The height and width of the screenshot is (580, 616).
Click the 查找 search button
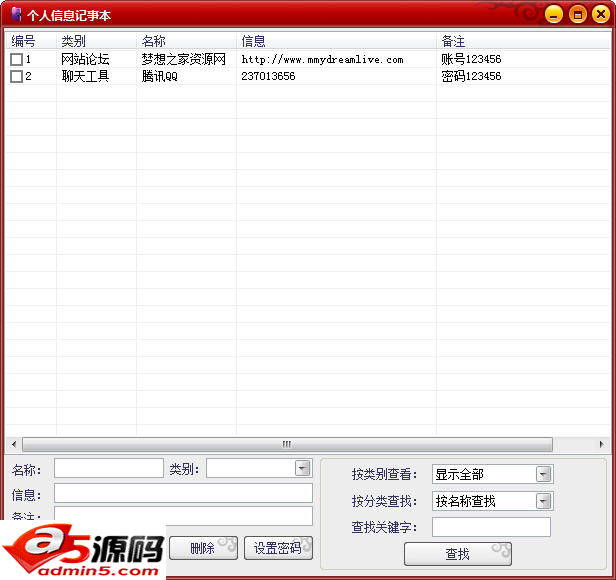point(458,554)
